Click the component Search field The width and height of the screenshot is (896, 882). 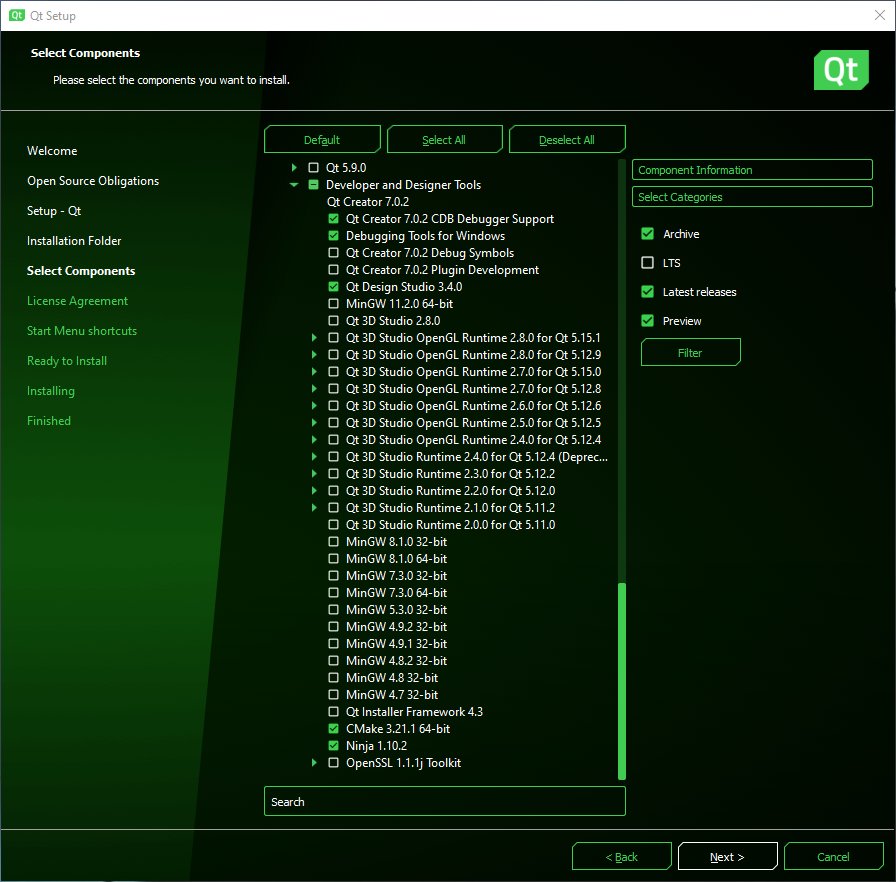pyautogui.click(x=445, y=801)
